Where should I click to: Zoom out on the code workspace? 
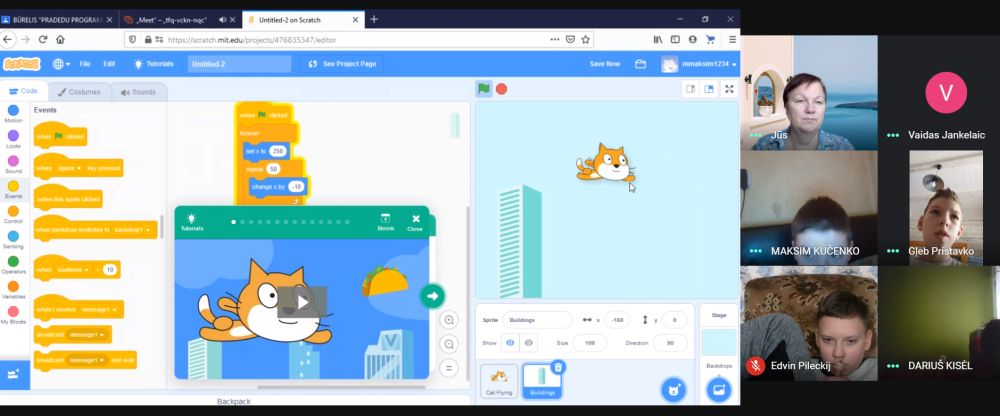click(x=449, y=344)
